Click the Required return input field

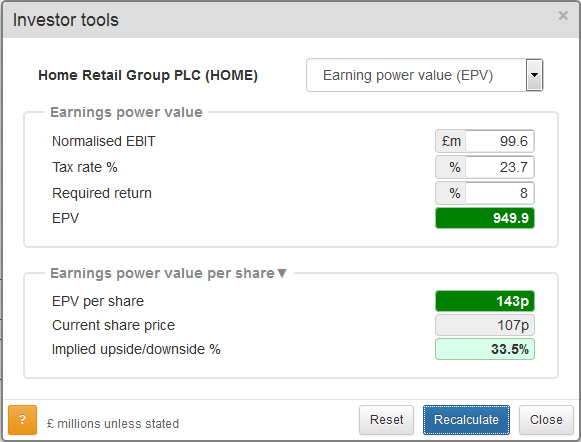(499, 193)
